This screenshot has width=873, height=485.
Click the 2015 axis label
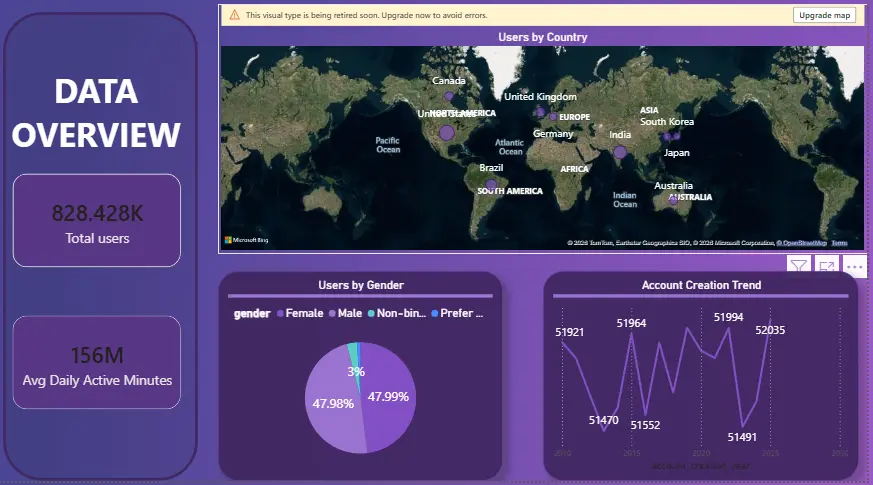pos(631,453)
